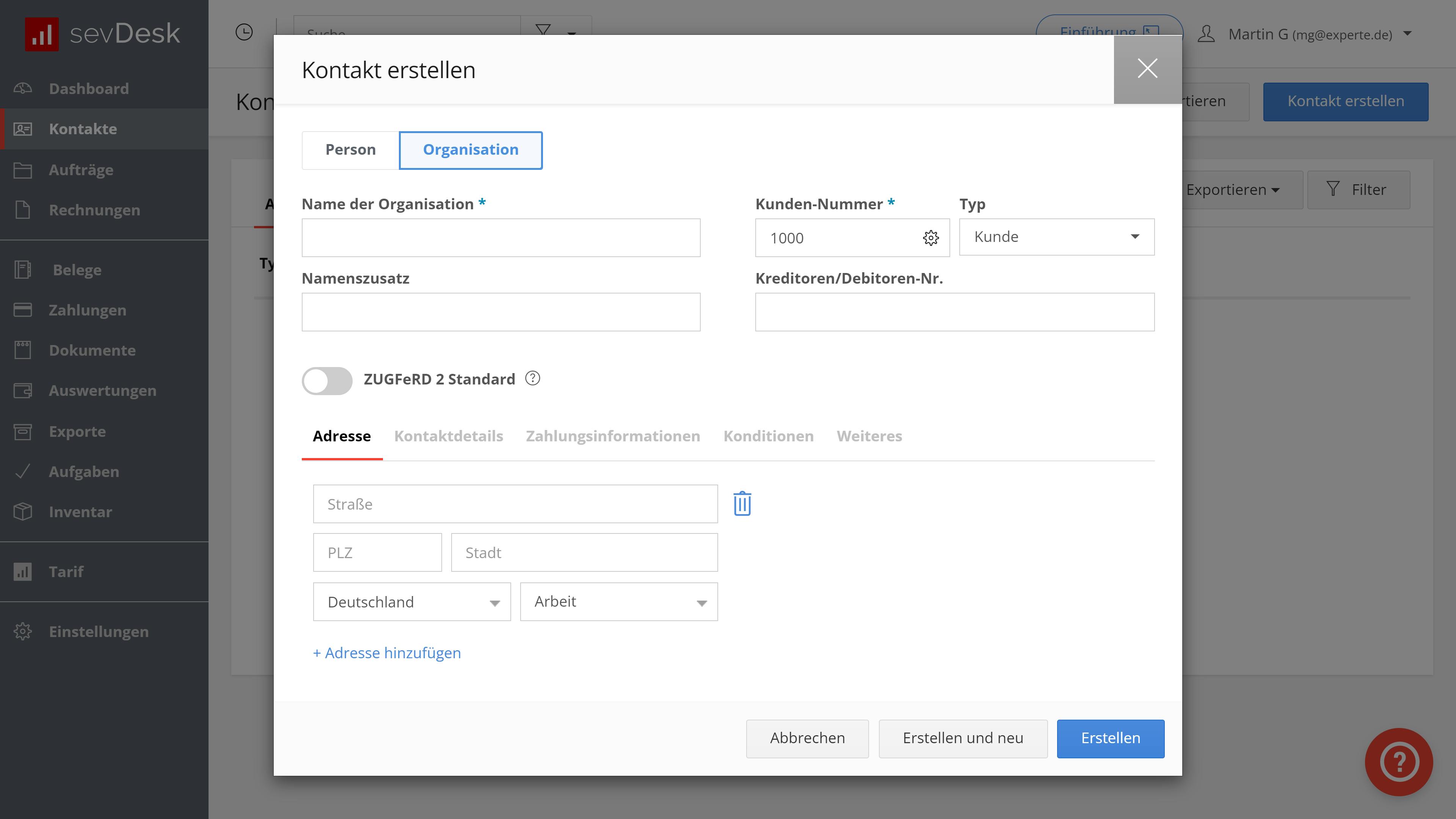
Task: Expand the Deutschland country dropdown
Action: (x=411, y=602)
